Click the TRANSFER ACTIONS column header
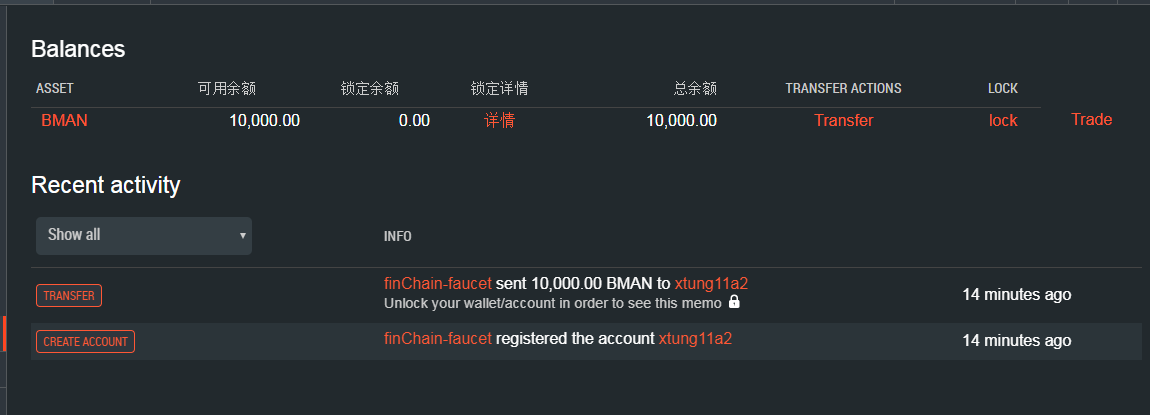Viewport: 1150px width, 415px height. 843,88
